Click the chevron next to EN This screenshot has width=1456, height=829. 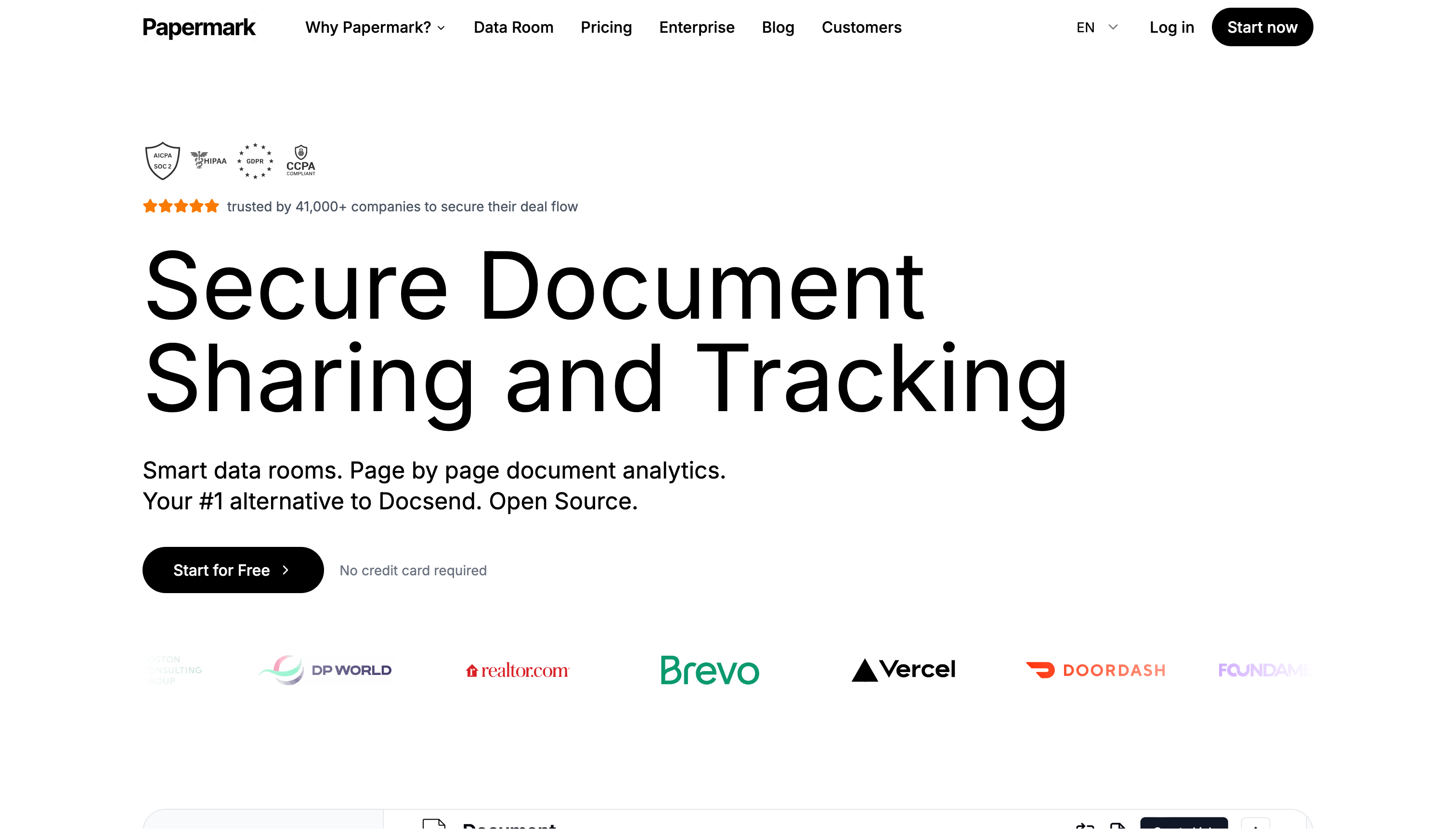pos(1113,27)
